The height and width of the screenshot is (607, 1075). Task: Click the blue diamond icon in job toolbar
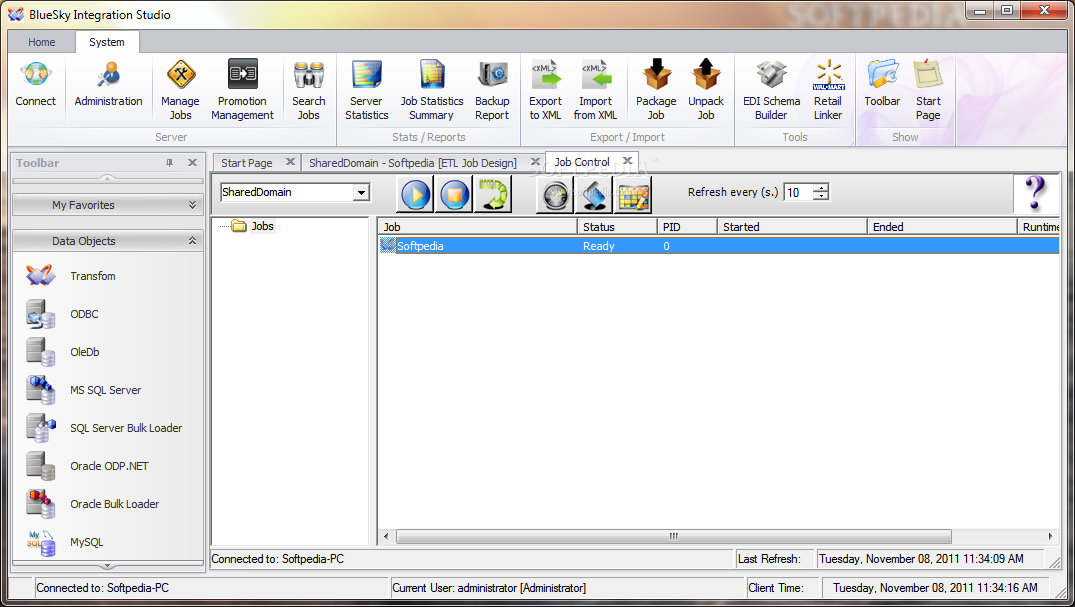pyautogui.click(x=594, y=195)
